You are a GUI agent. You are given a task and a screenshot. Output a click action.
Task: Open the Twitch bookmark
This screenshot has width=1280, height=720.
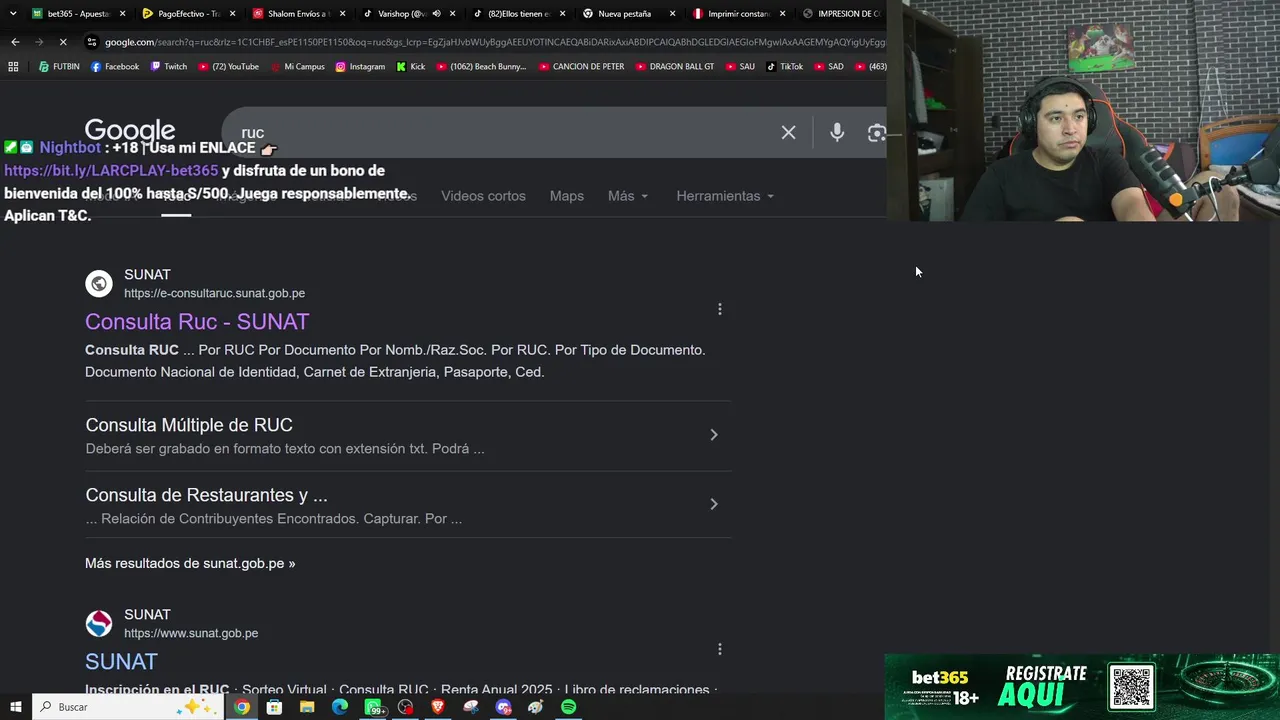[168, 67]
